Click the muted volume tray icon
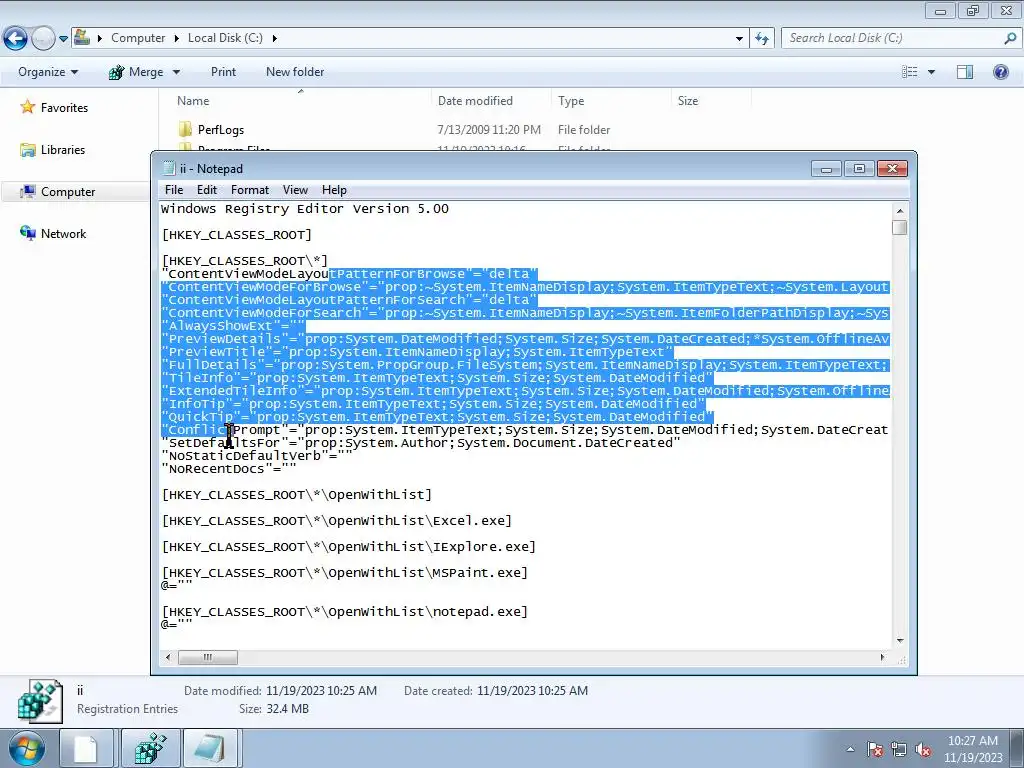1024x768 pixels. 923,749
